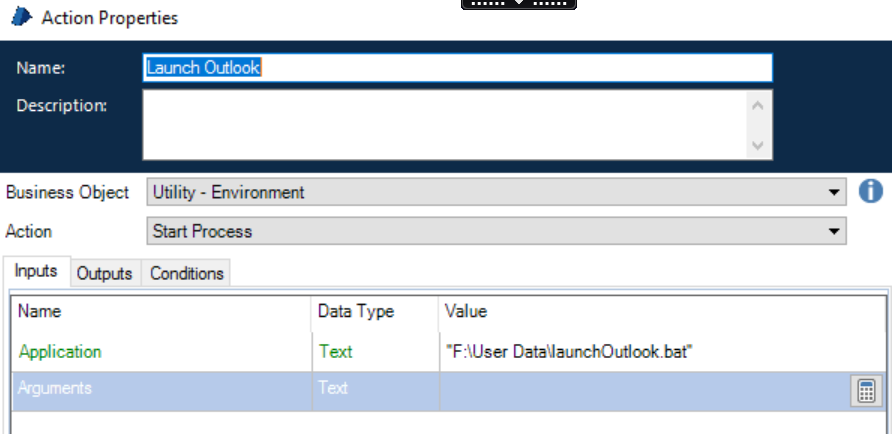Select the Arguments row name cell
Viewport: 892px width, 434px height.
(x=160, y=391)
